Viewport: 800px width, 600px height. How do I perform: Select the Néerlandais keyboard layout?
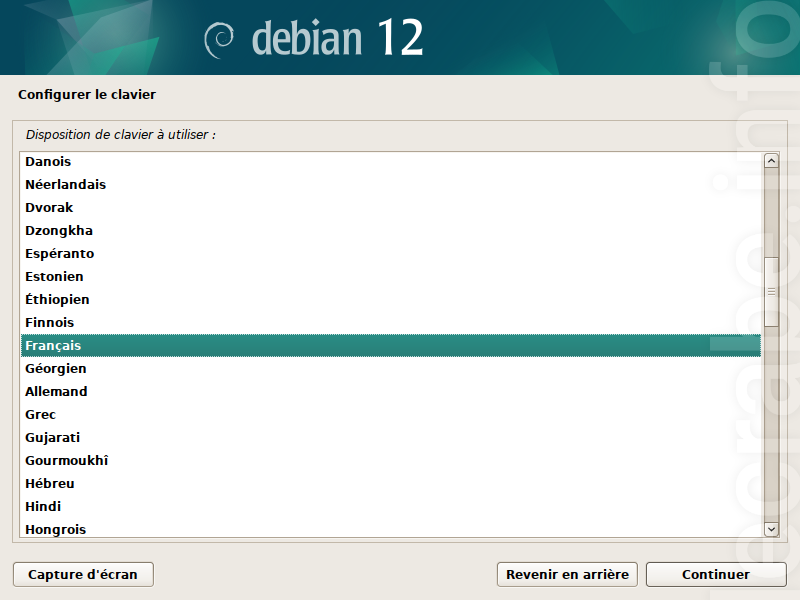pos(391,185)
